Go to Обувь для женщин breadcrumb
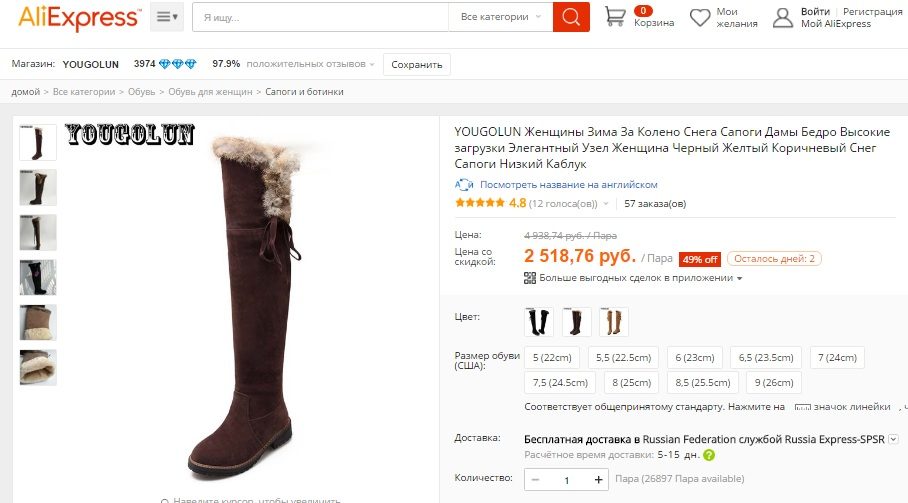 [210, 91]
